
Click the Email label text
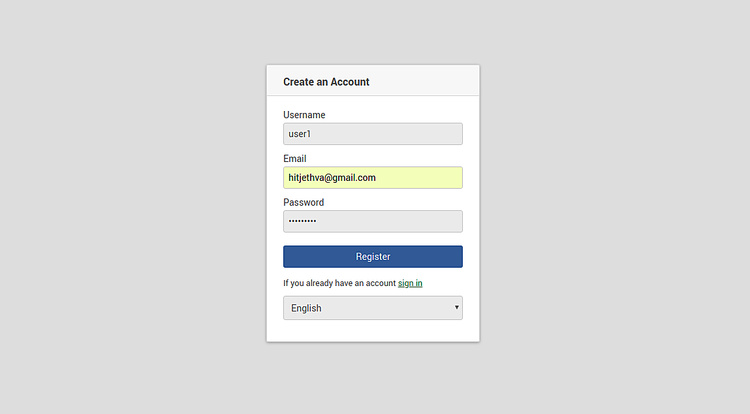(295, 159)
